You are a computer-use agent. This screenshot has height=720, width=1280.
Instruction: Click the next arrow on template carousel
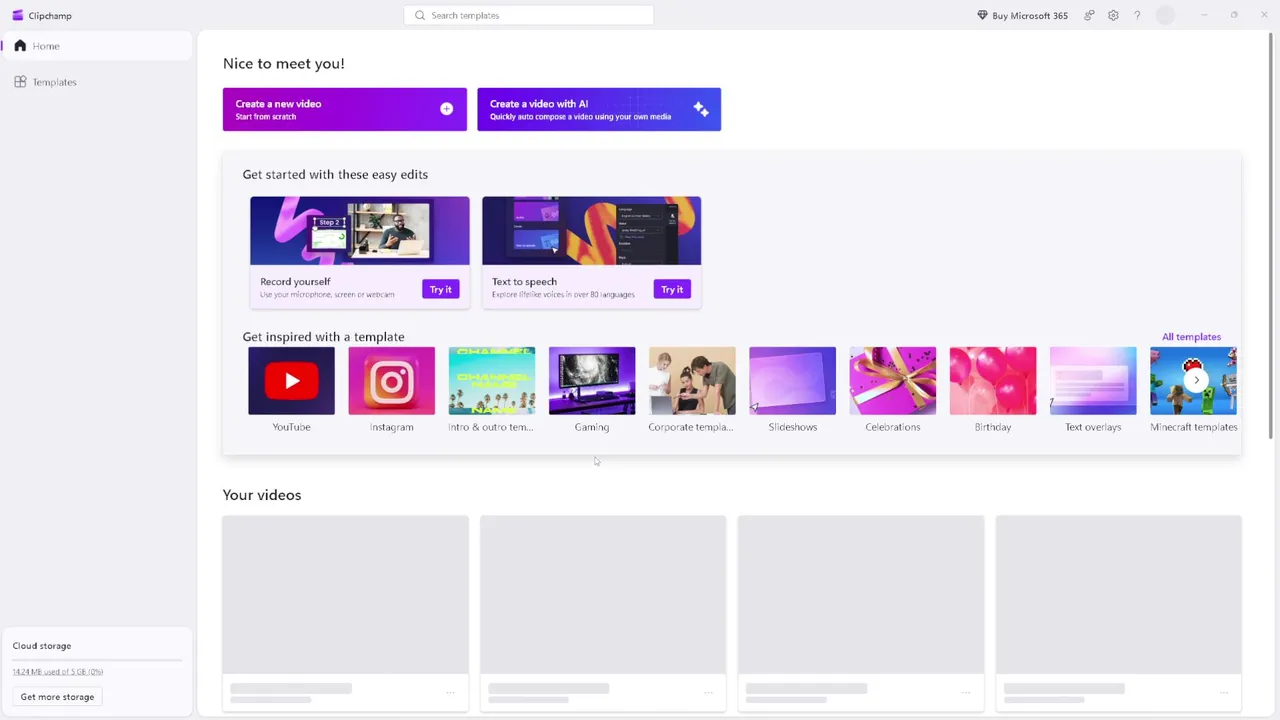click(1196, 380)
